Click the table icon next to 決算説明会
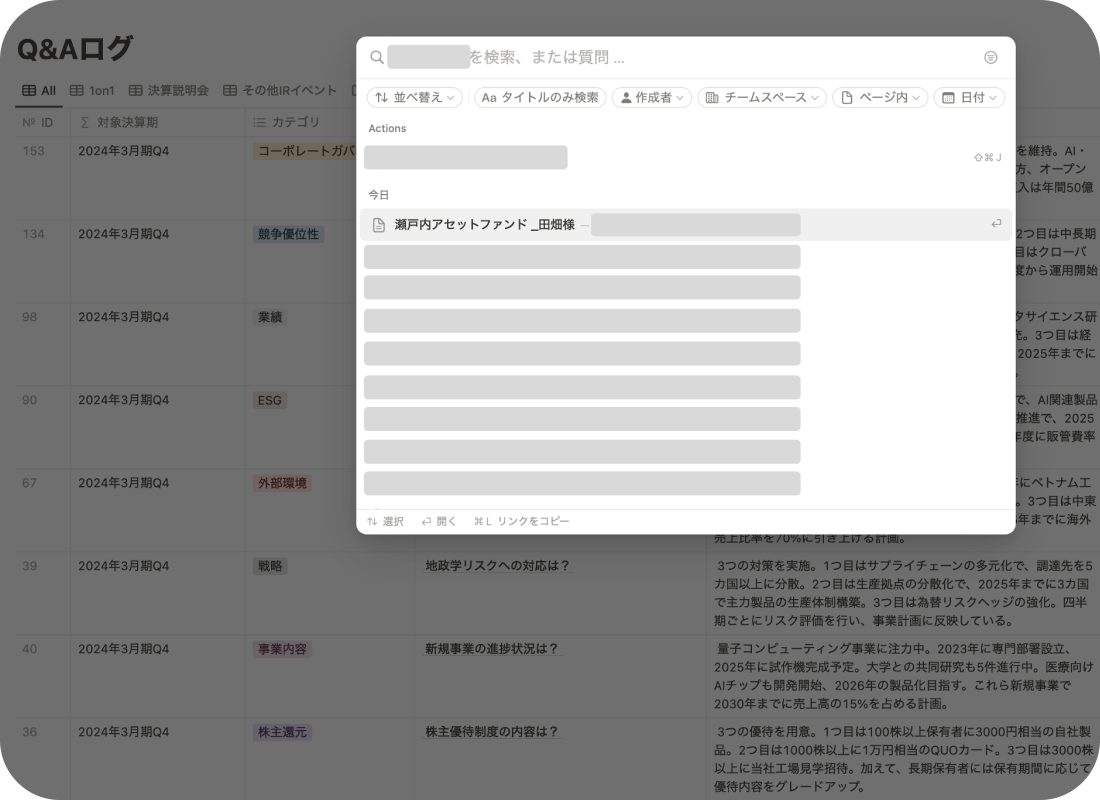Viewport: 1100px width, 800px height. pos(136,90)
